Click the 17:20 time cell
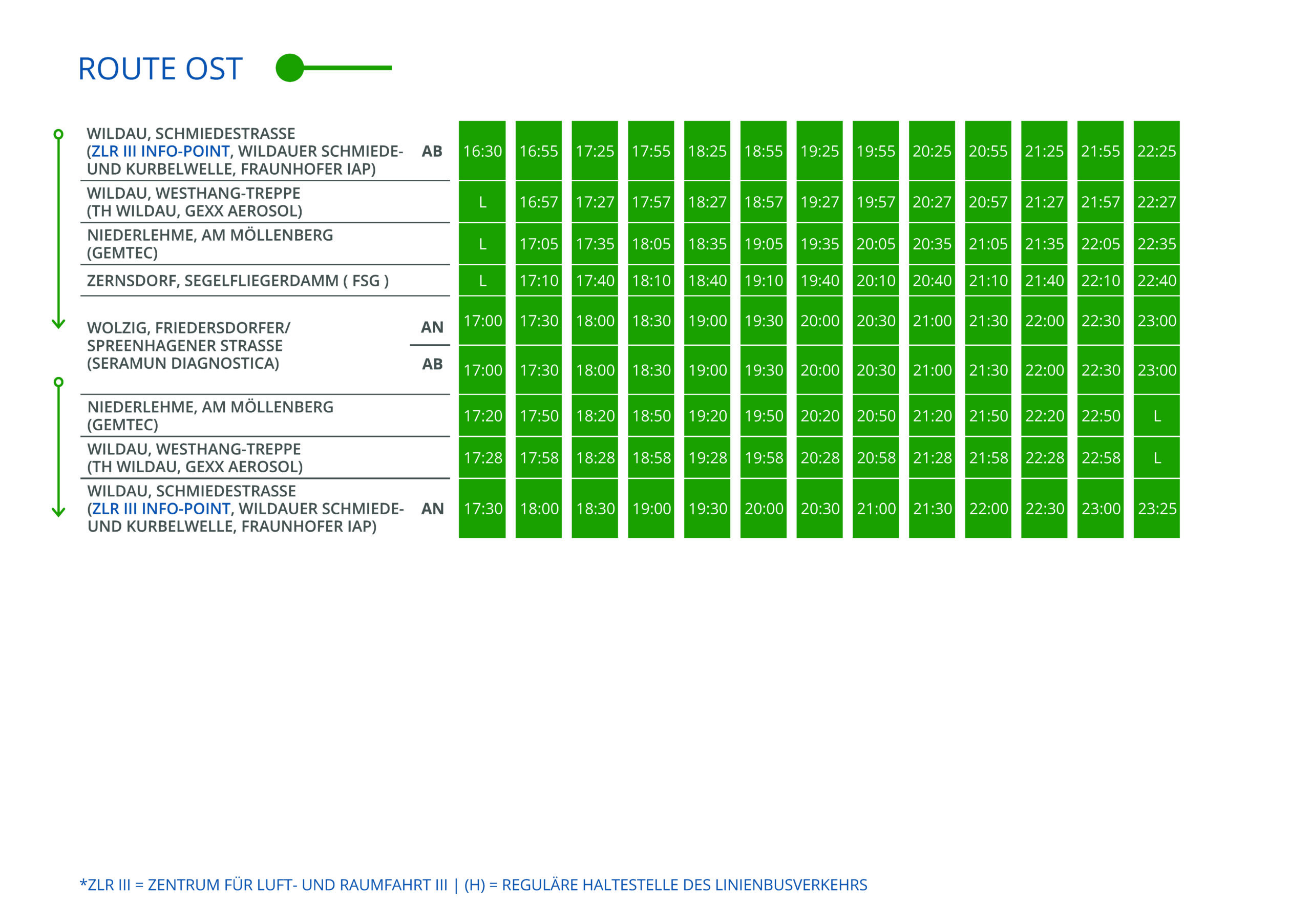This screenshot has width=1311, height=924. pyautogui.click(x=482, y=416)
